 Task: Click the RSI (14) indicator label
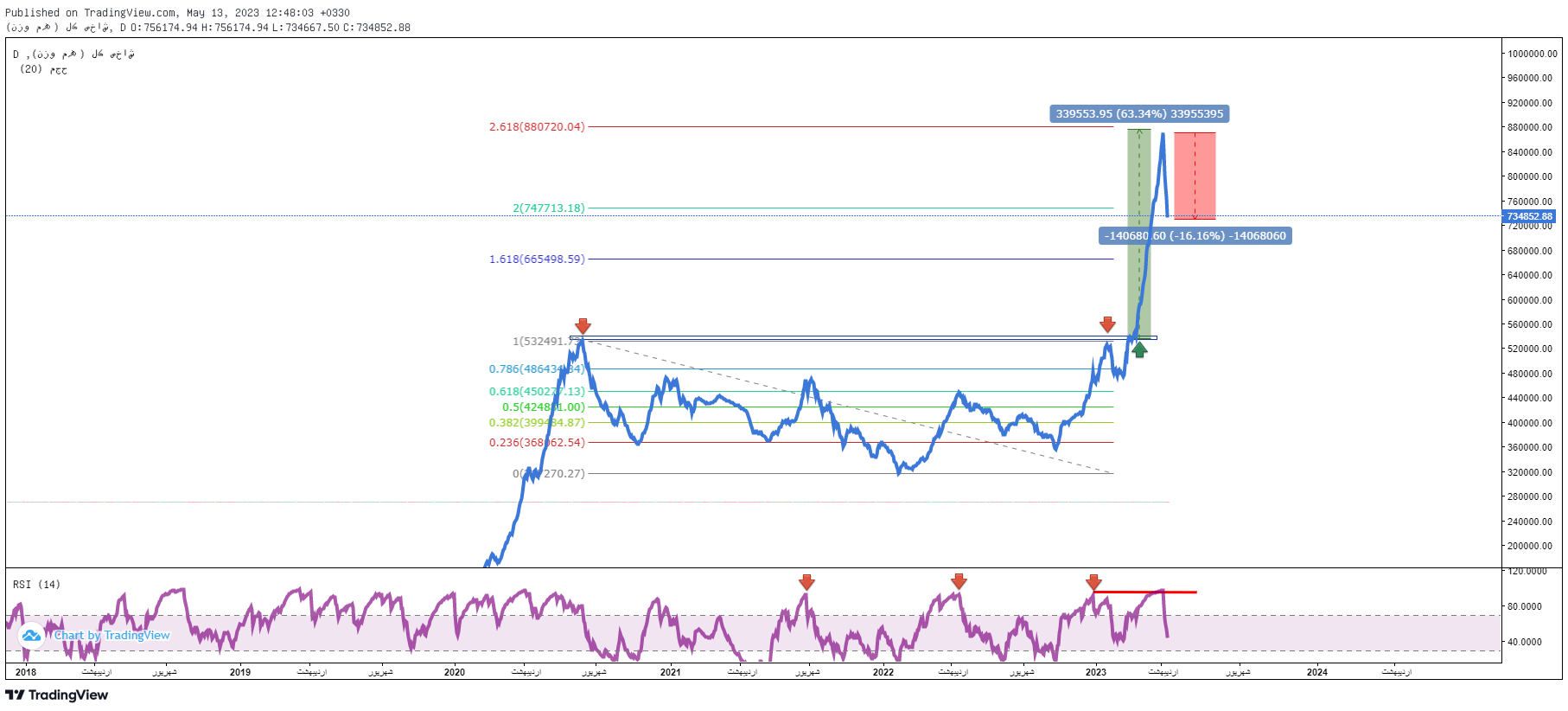coord(36,585)
